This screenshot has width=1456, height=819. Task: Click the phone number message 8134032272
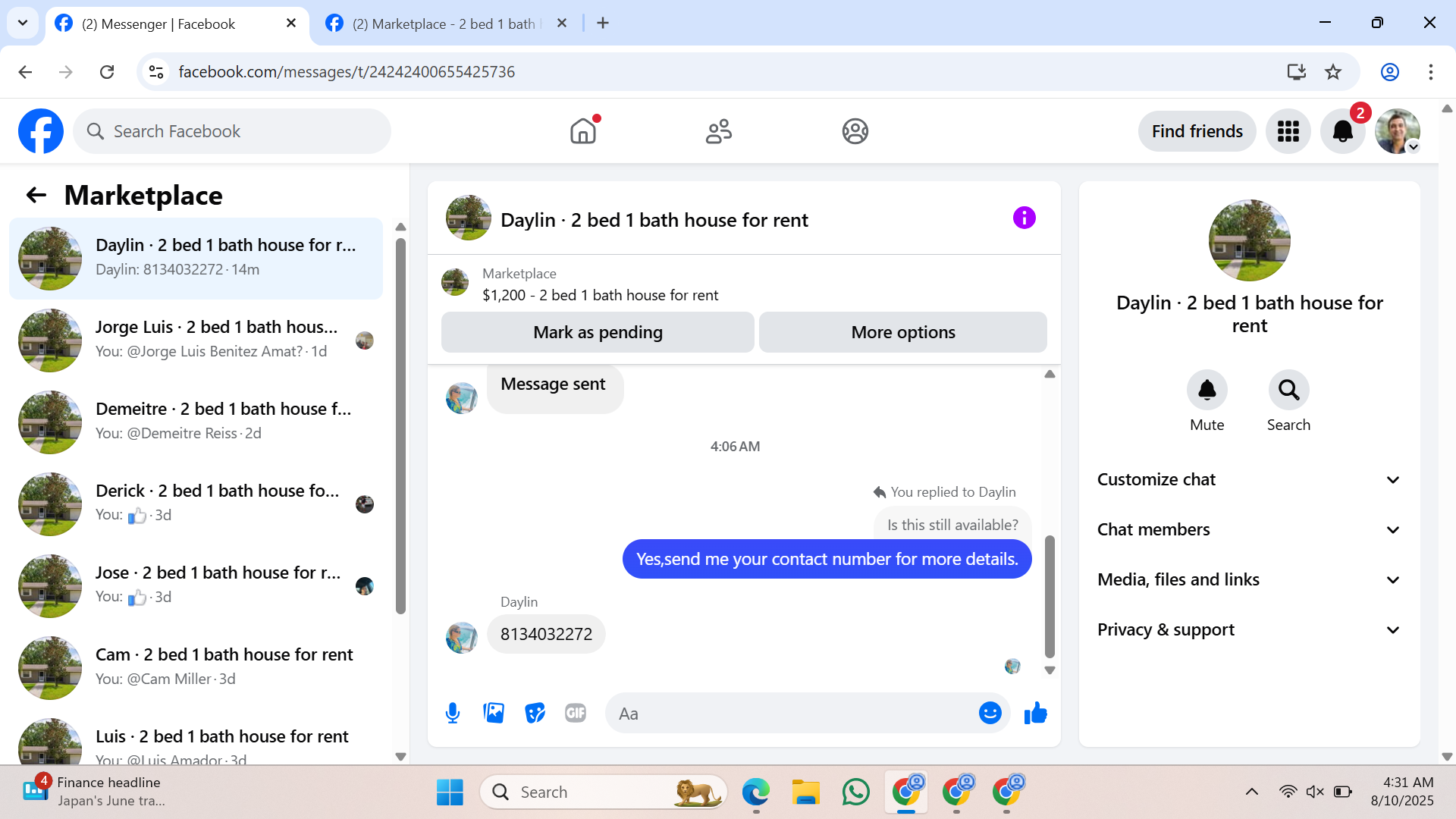coord(546,634)
